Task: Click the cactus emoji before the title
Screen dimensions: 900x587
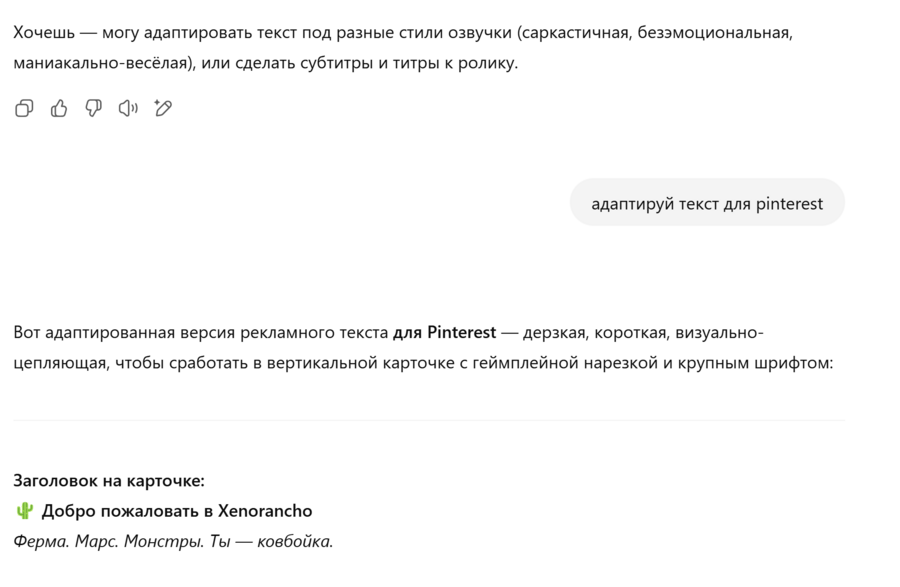Action: [25, 511]
